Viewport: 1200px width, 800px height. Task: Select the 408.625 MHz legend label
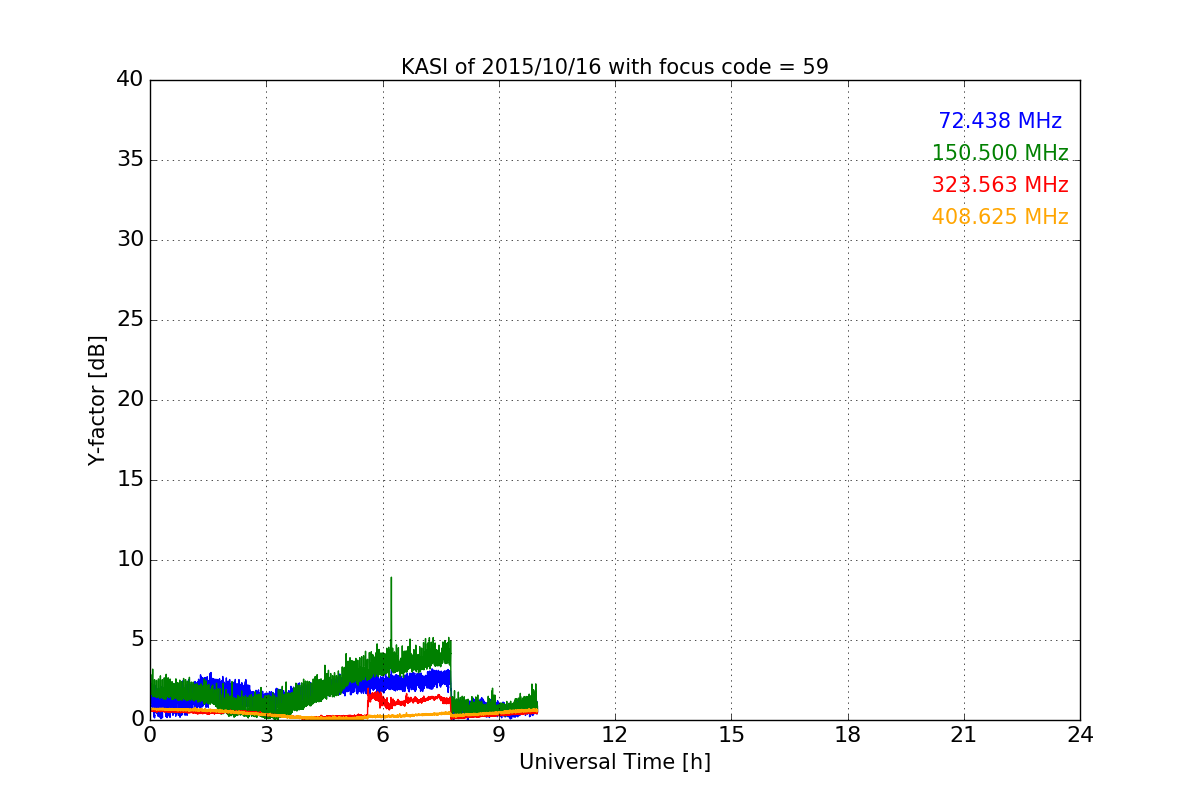click(x=1000, y=217)
